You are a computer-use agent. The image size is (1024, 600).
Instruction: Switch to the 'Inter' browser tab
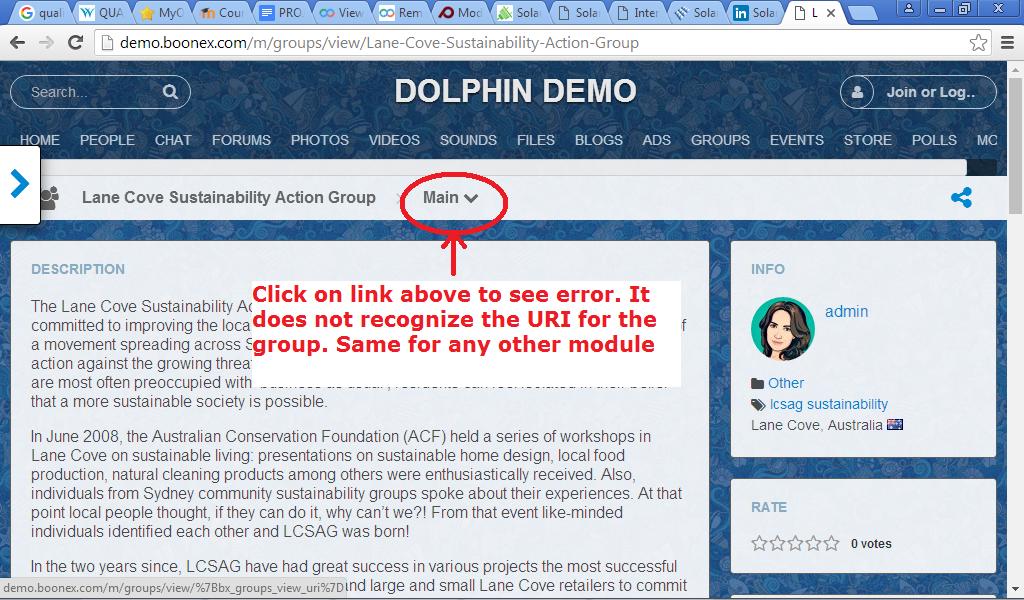click(x=639, y=12)
